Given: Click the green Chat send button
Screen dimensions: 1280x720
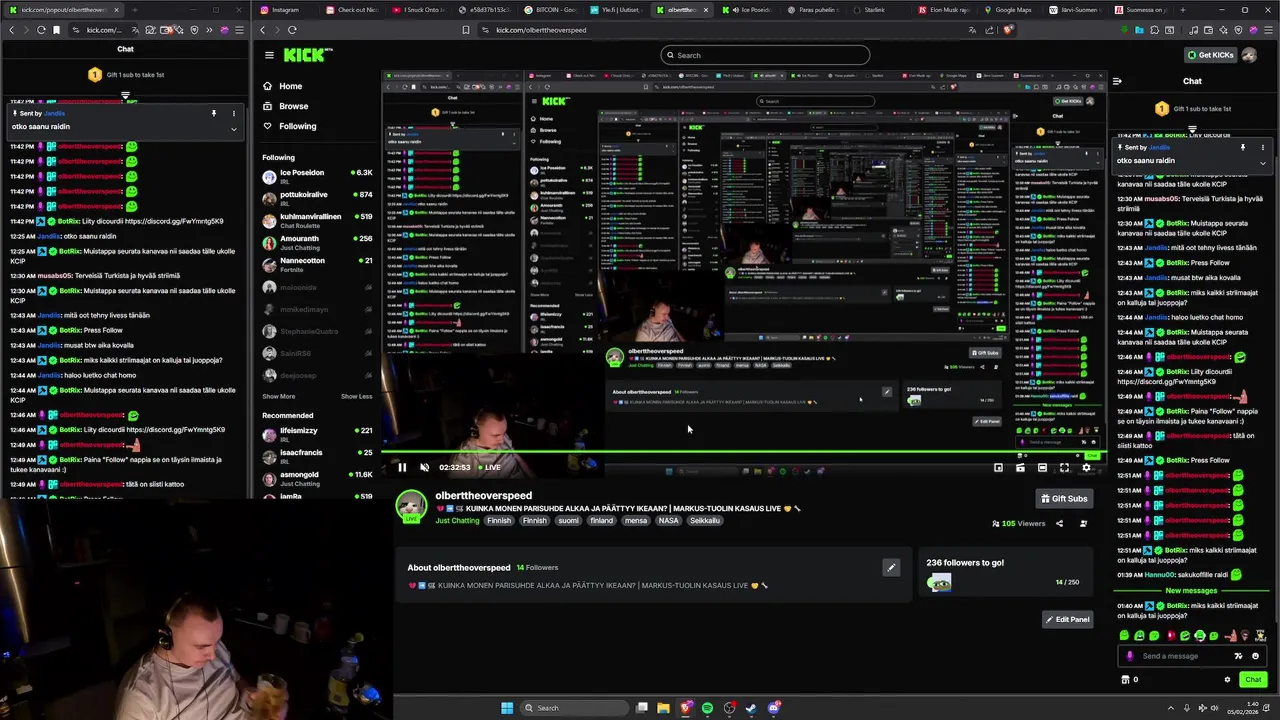Looking at the screenshot, I should pyautogui.click(x=1253, y=679).
